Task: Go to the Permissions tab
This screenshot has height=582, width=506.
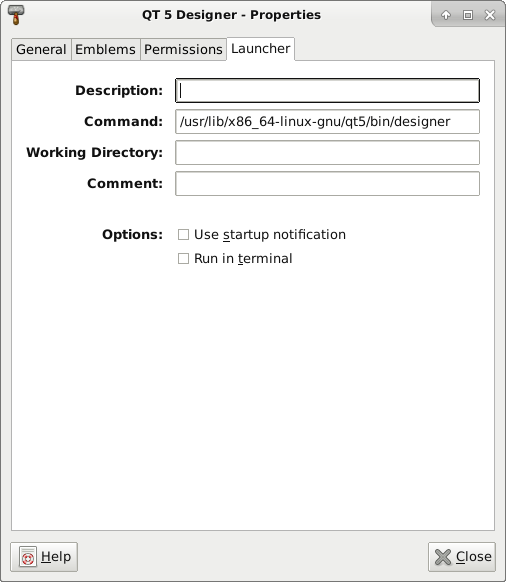Action: coord(183,49)
